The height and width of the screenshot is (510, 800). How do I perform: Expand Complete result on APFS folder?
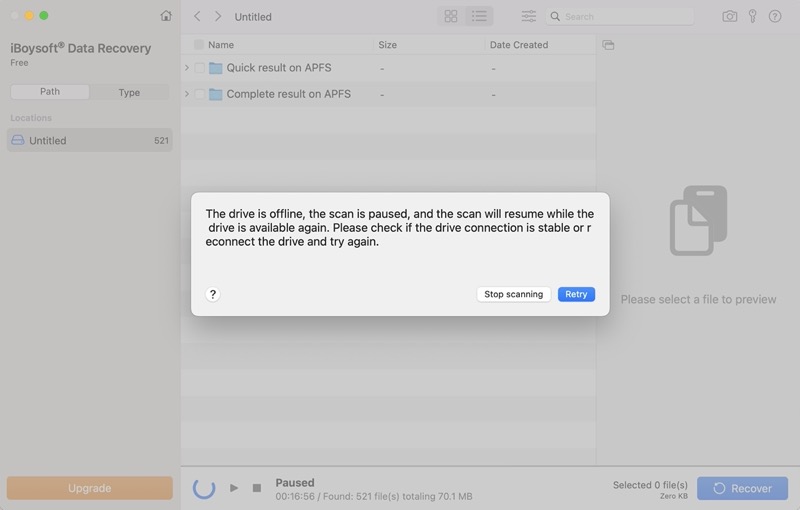(187, 94)
